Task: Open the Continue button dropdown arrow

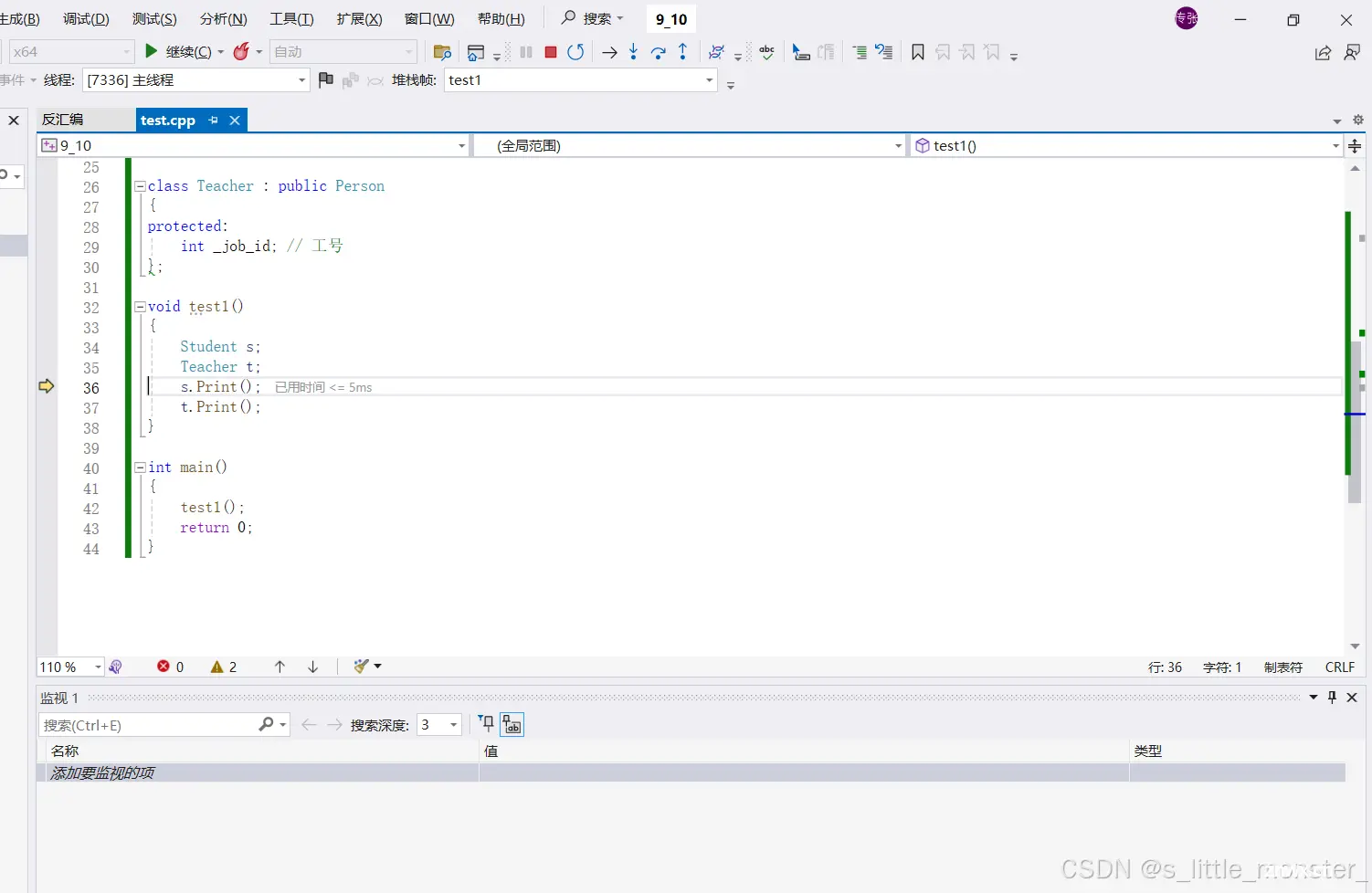Action: click(x=221, y=52)
